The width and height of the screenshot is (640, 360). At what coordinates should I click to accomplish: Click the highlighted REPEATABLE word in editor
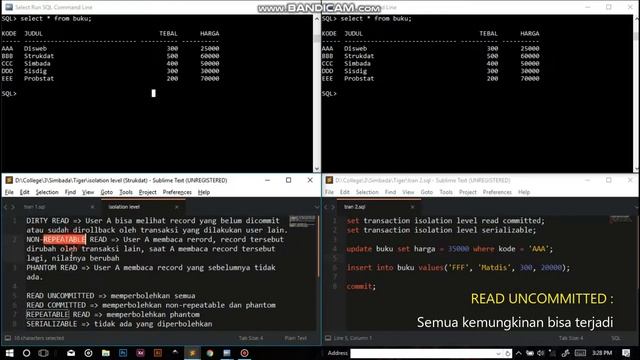[x=64, y=239]
